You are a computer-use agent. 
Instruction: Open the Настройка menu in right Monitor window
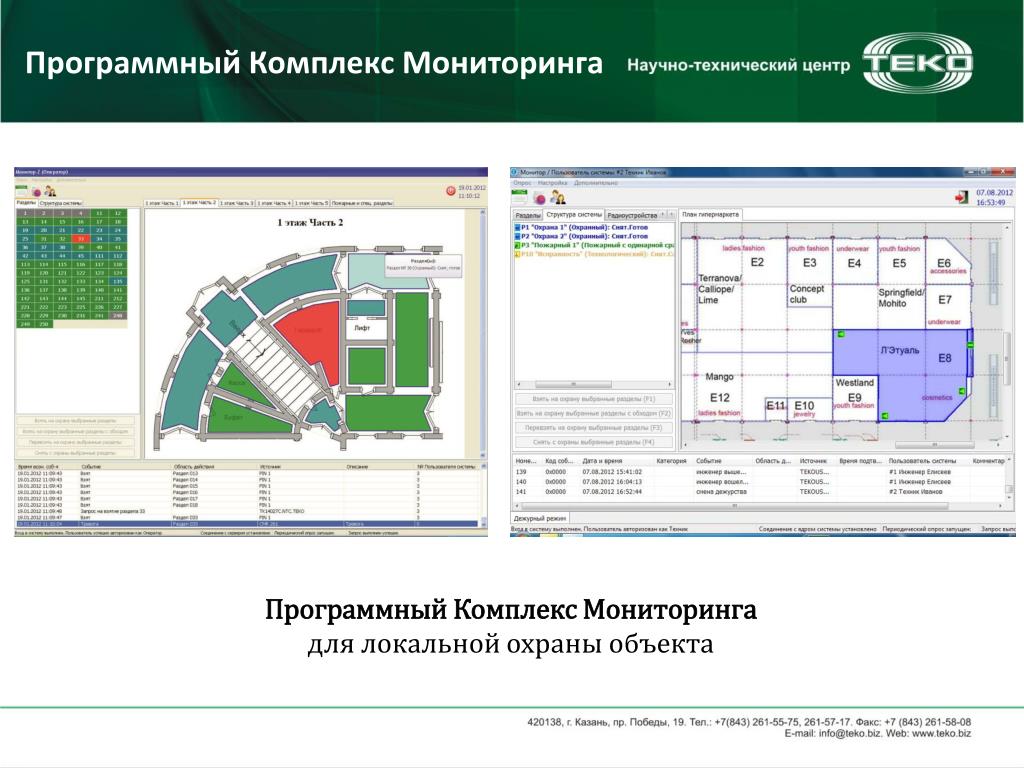pos(552,184)
